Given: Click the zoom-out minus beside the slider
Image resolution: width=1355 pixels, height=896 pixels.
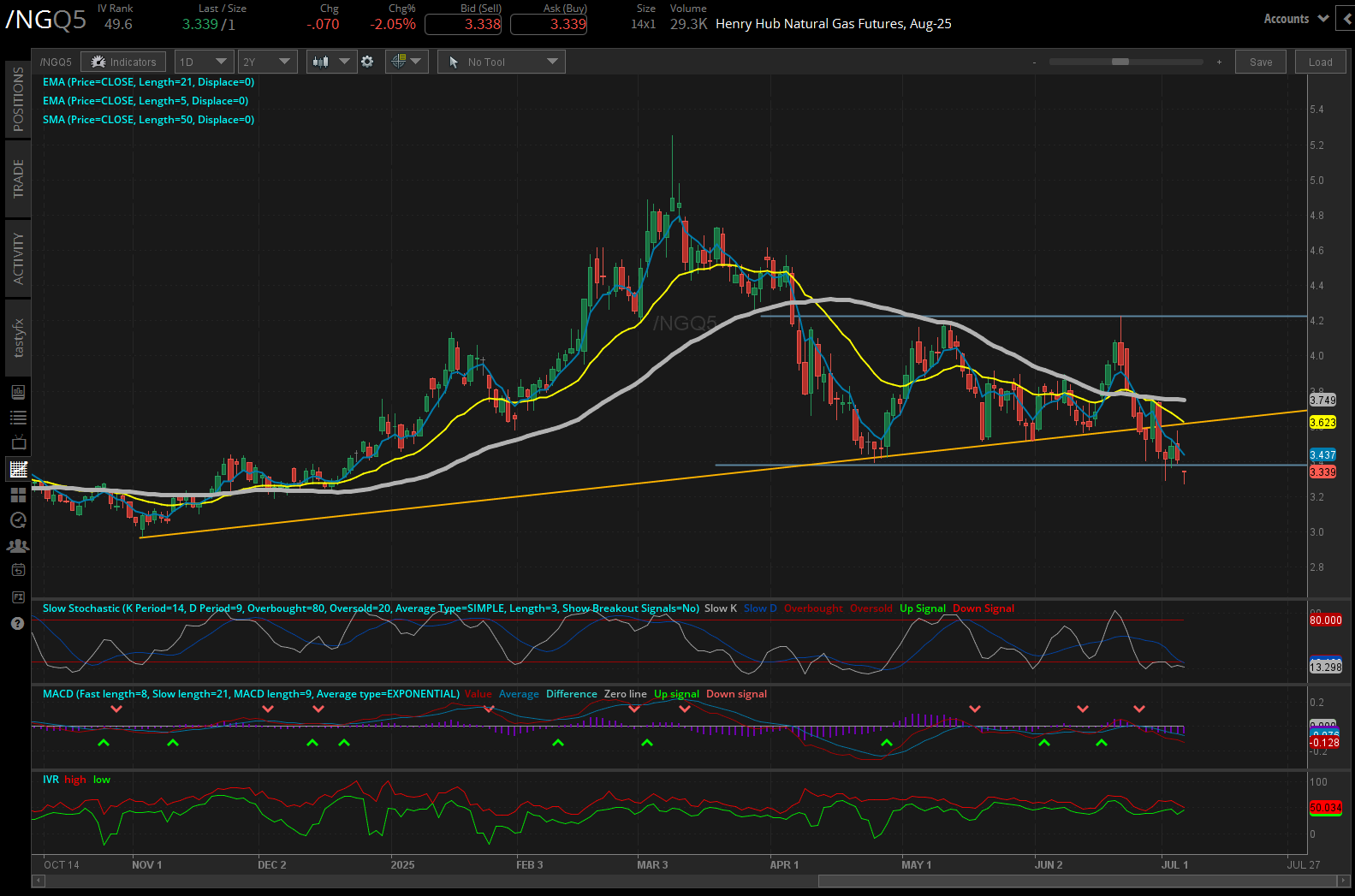Looking at the screenshot, I should [x=1034, y=62].
